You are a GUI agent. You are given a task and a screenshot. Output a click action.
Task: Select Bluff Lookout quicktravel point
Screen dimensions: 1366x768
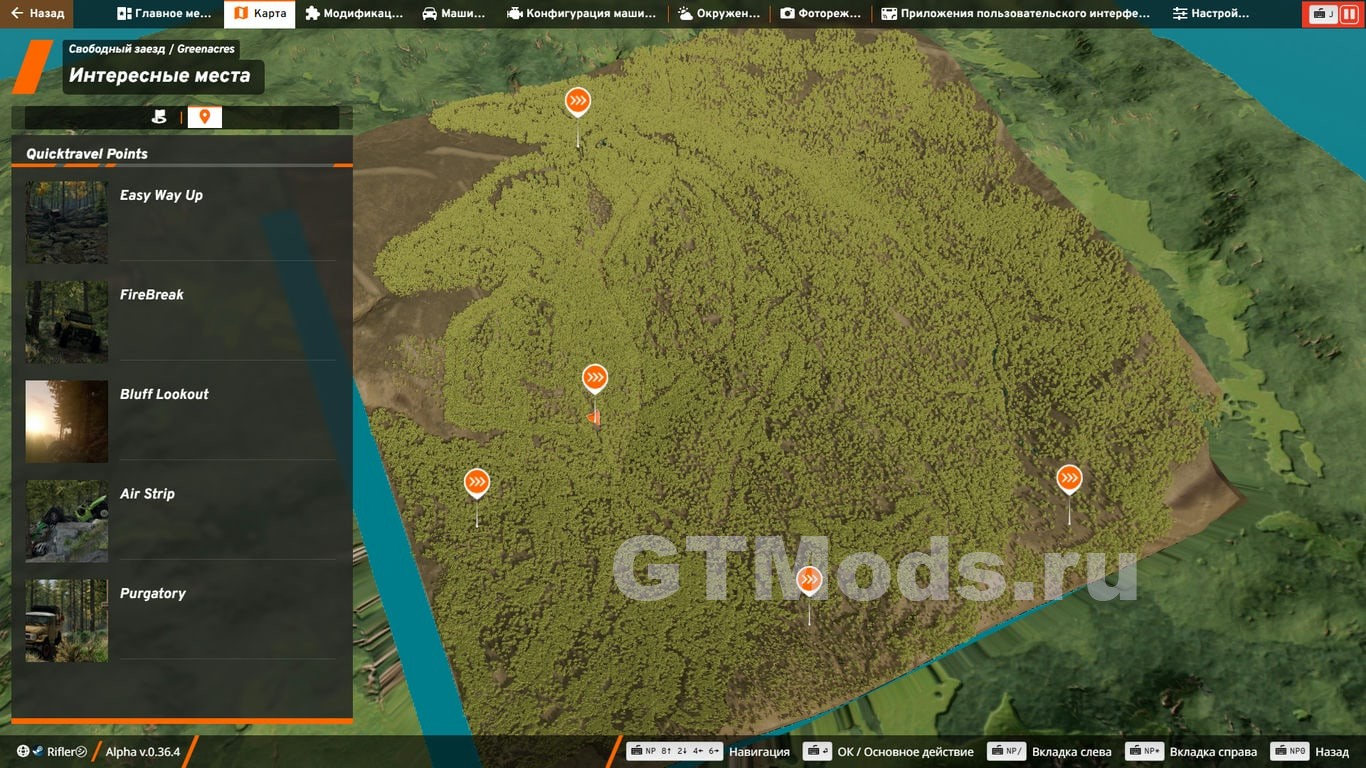tap(181, 421)
